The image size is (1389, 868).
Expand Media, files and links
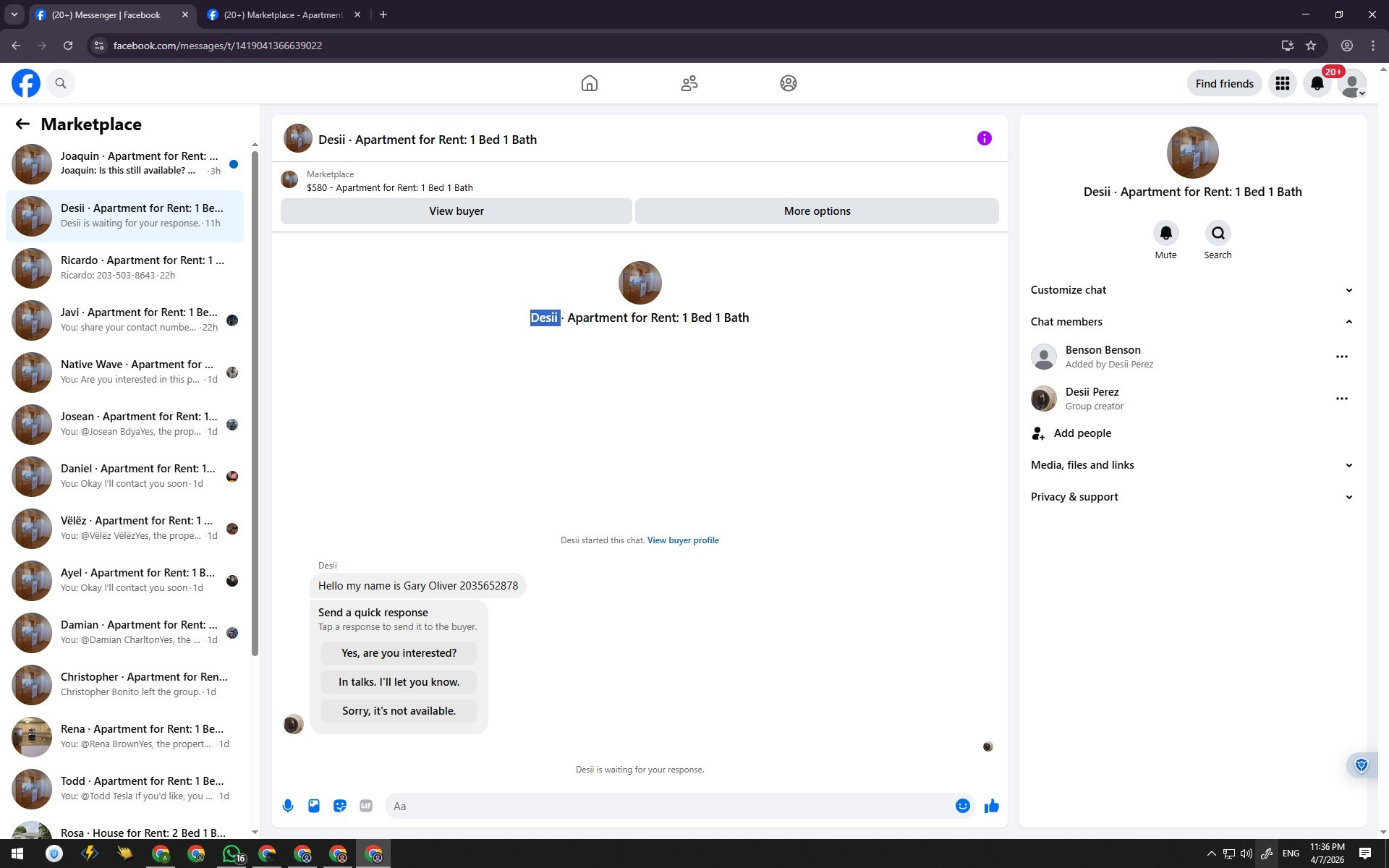tap(1192, 465)
